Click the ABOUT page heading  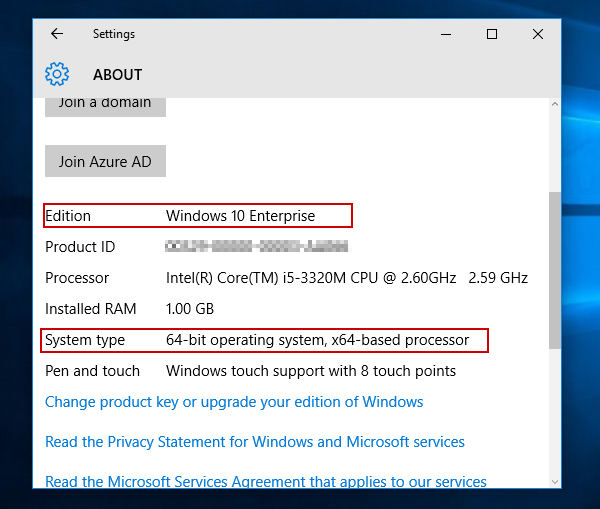[x=117, y=75]
